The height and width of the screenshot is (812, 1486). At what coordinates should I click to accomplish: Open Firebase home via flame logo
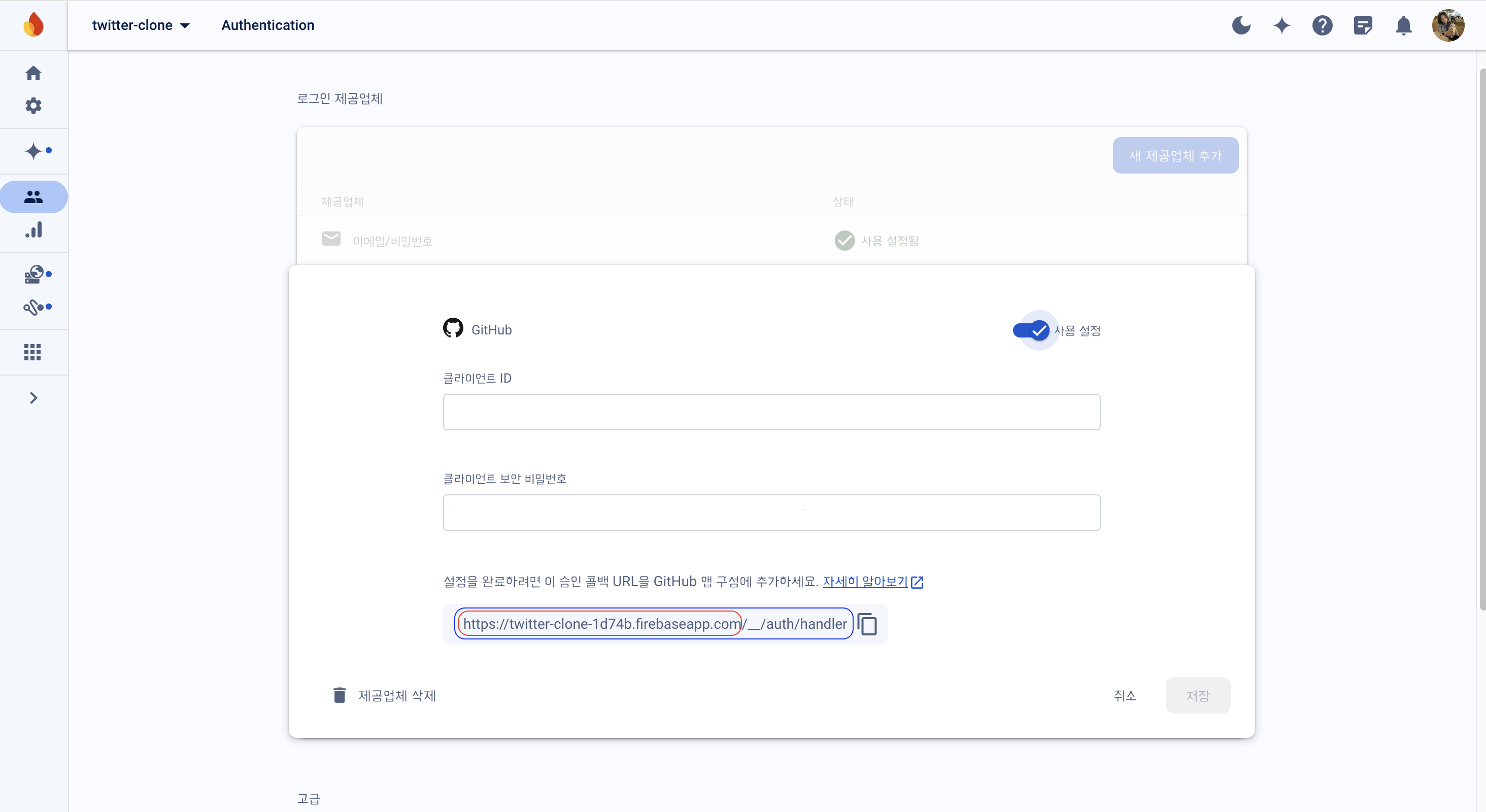coord(33,25)
